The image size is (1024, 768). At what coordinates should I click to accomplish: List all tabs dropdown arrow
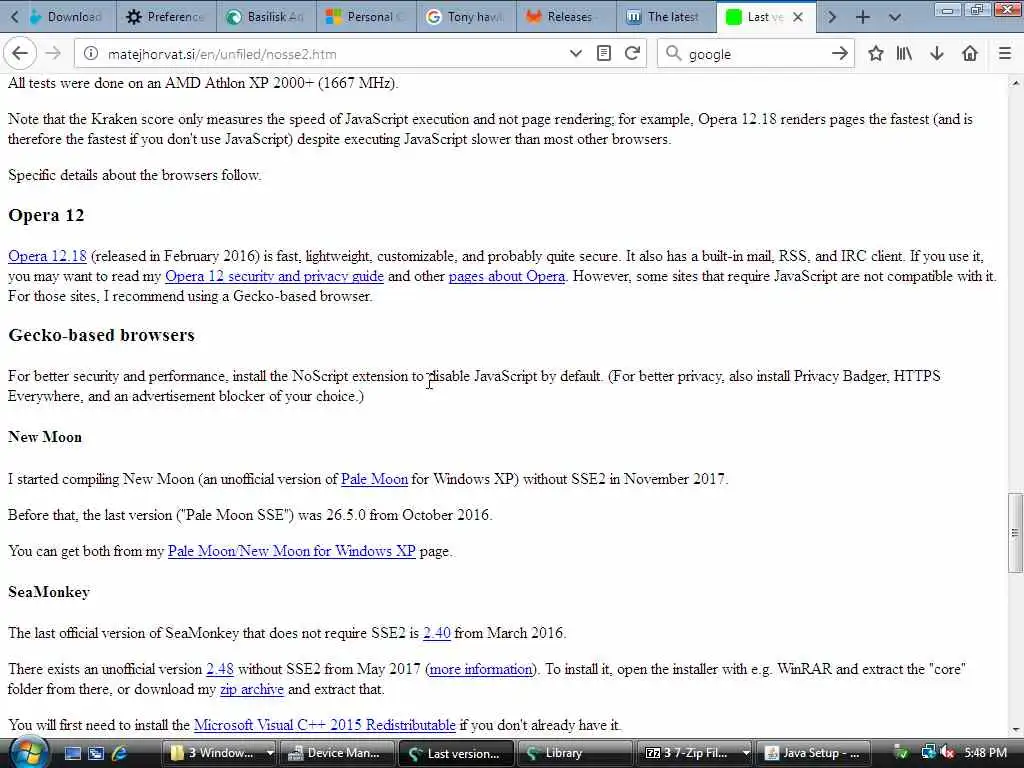click(x=895, y=17)
